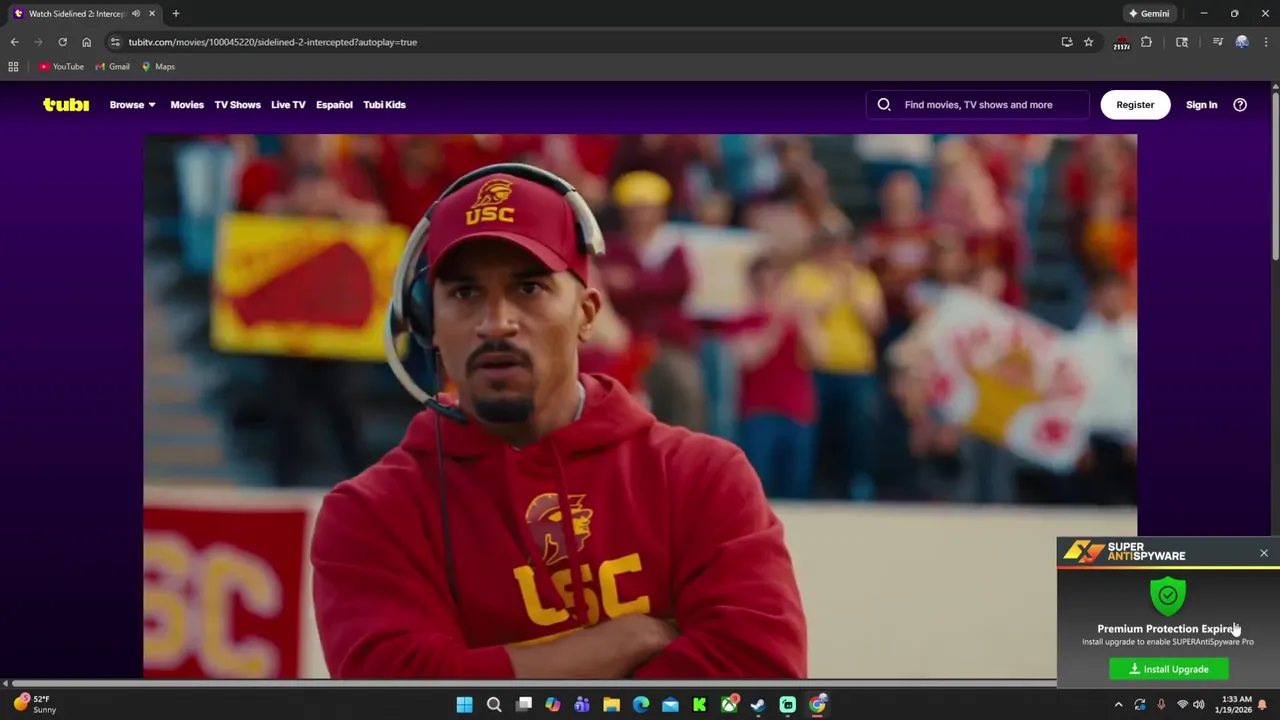This screenshot has width=1280, height=720.
Task: Click the SUPERAntiSpyware logo
Action: point(1124,551)
